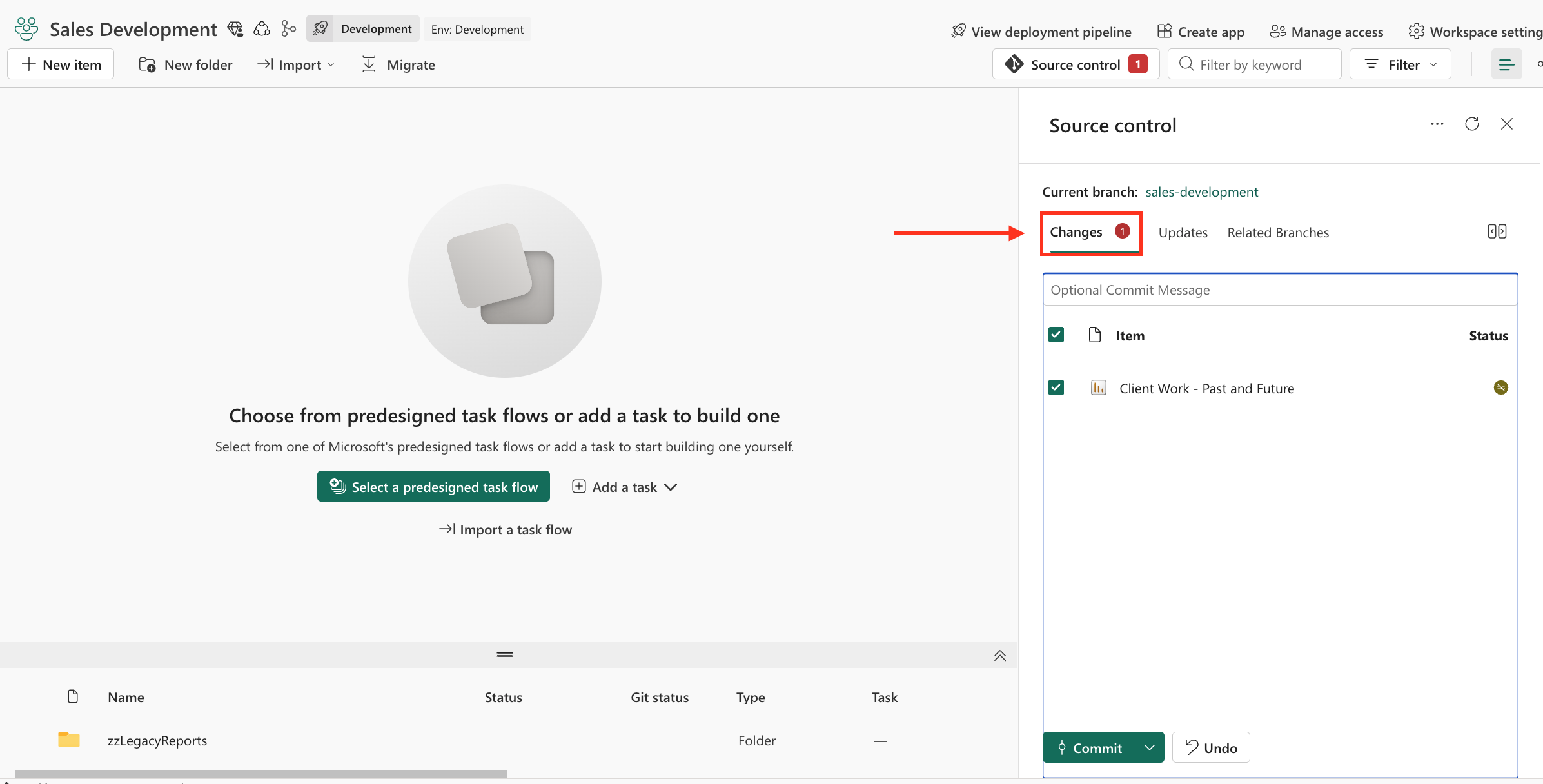Click Client Work - Past and Future item
The image size is (1543, 784).
1206,389
